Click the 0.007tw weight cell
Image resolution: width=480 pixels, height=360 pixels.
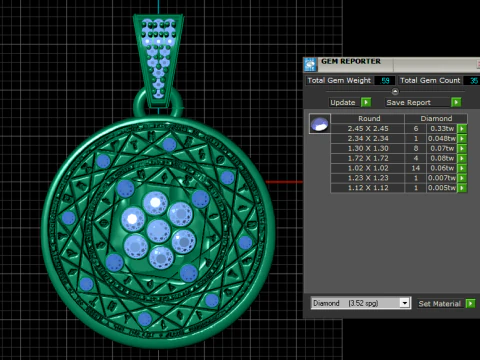click(442, 178)
